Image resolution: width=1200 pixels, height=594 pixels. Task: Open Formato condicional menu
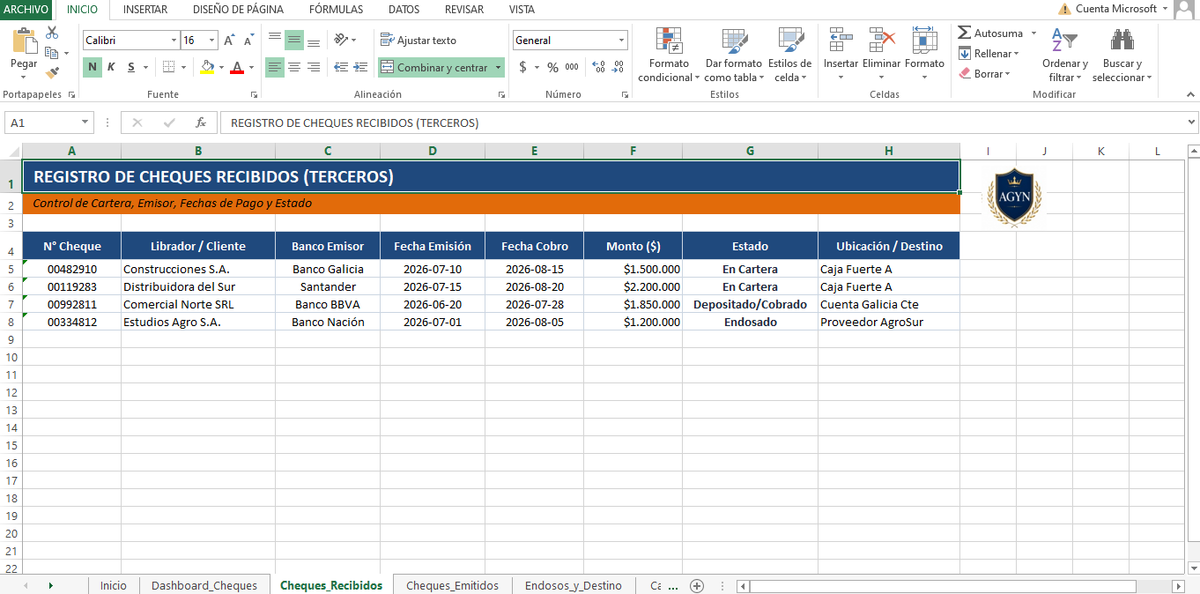(668, 55)
